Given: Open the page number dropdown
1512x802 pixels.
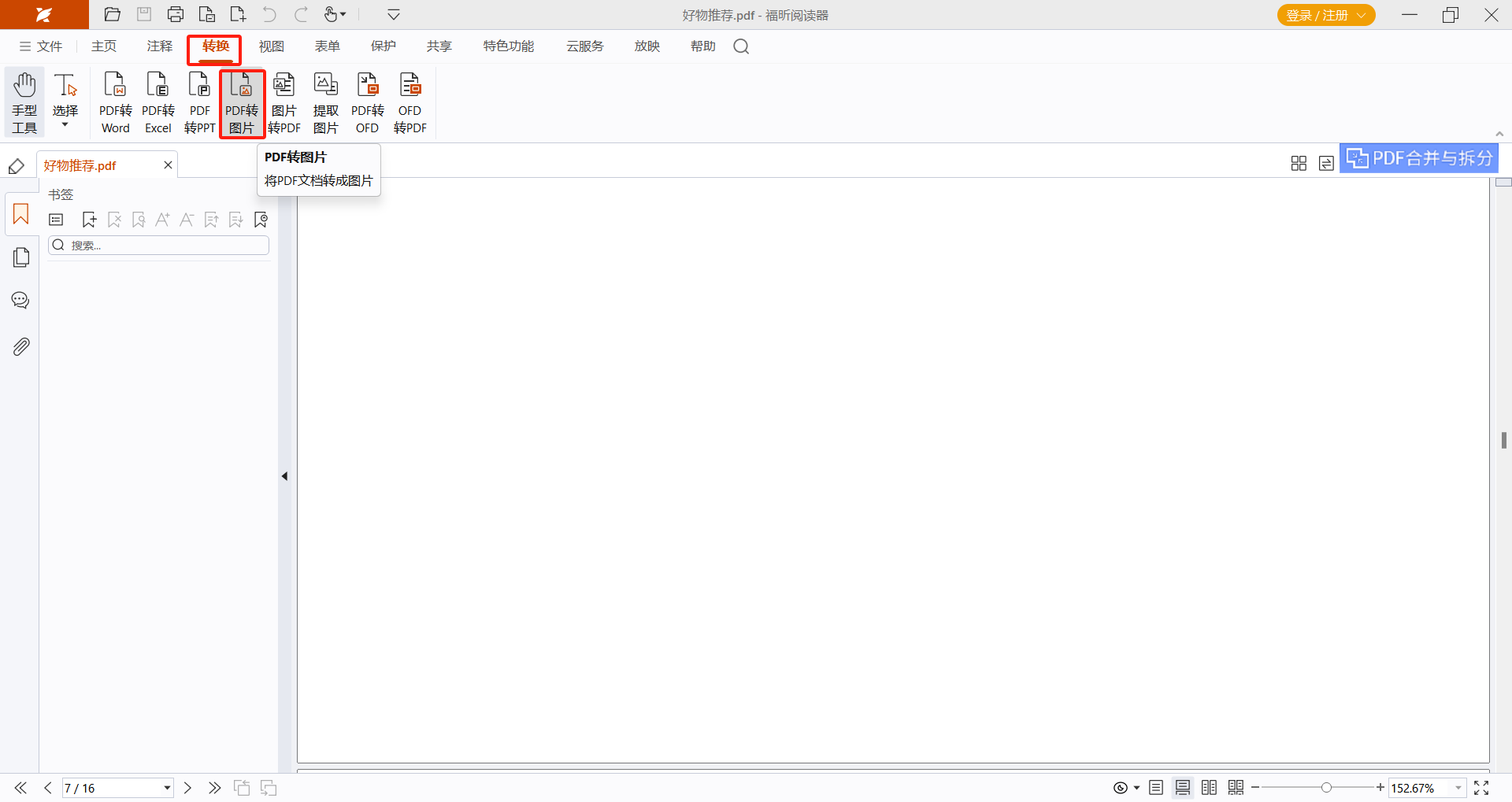Looking at the screenshot, I should (167, 788).
